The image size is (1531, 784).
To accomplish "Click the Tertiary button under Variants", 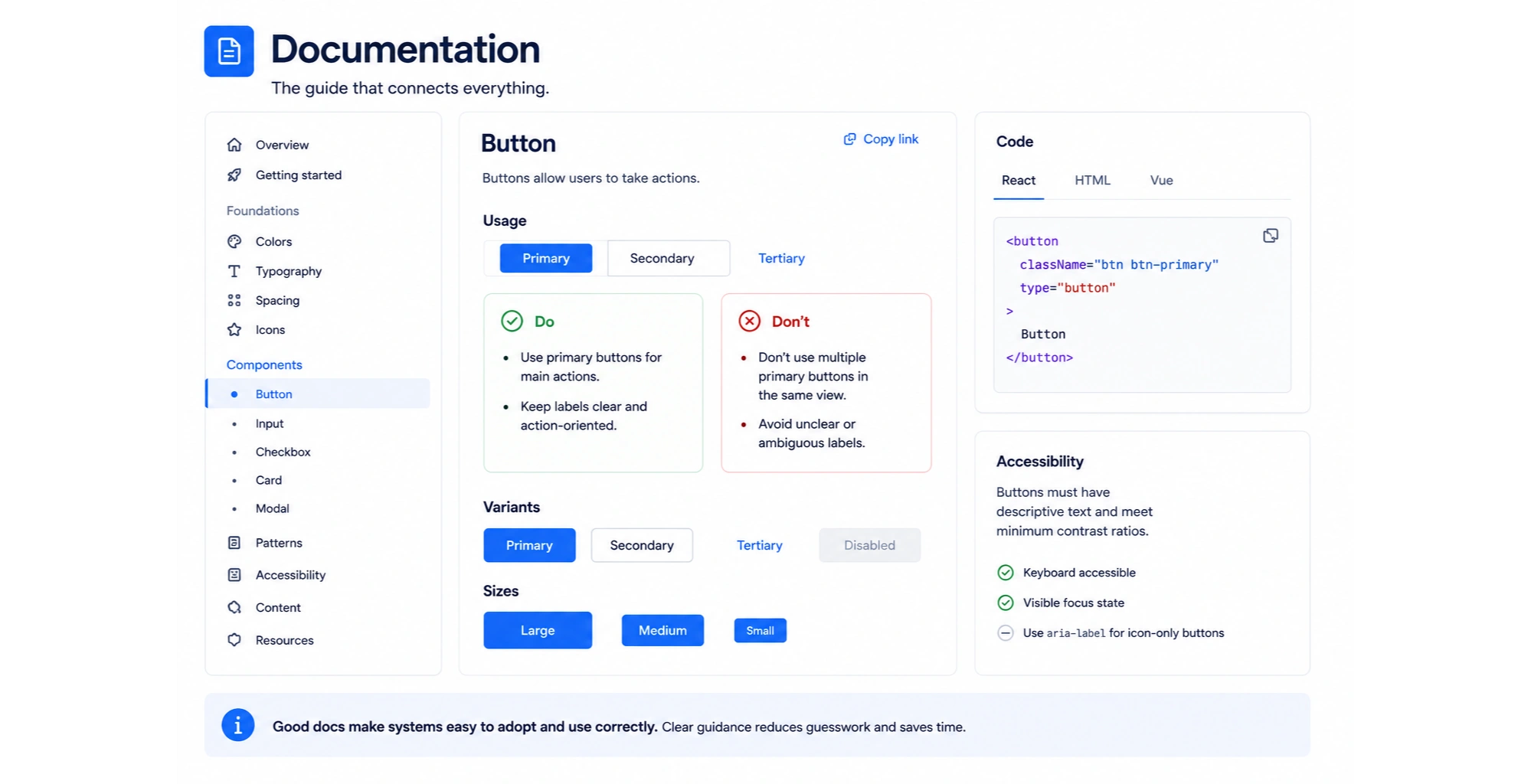I will 760,545.
